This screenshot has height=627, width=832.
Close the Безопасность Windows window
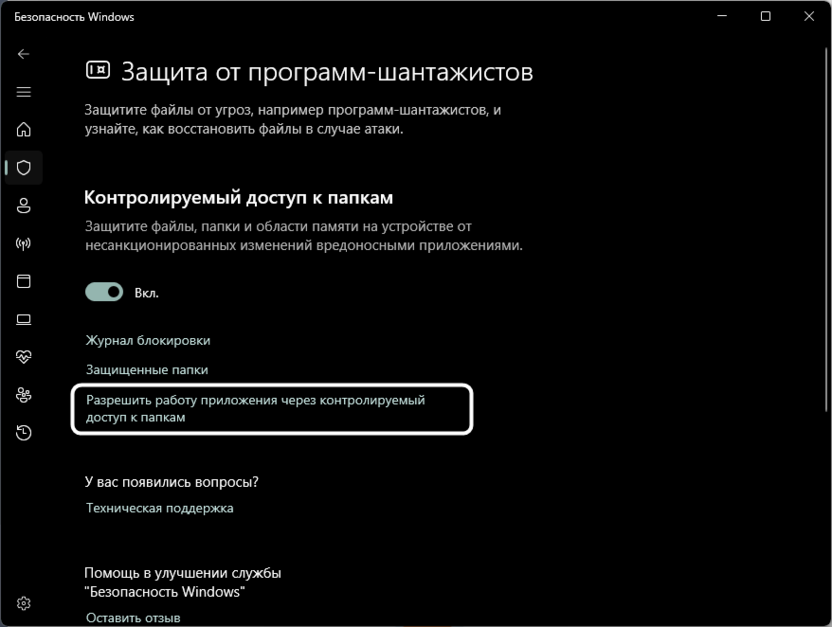(x=809, y=16)
